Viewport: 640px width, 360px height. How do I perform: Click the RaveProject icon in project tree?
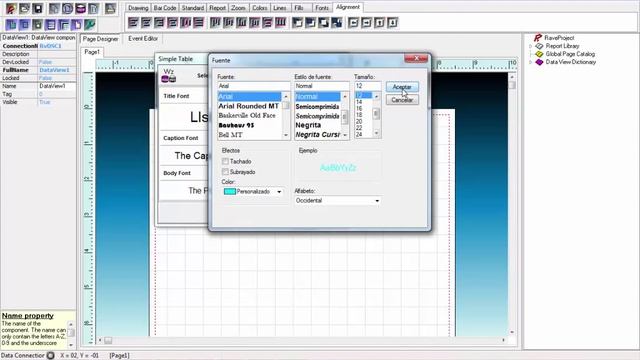pos(538,38)
